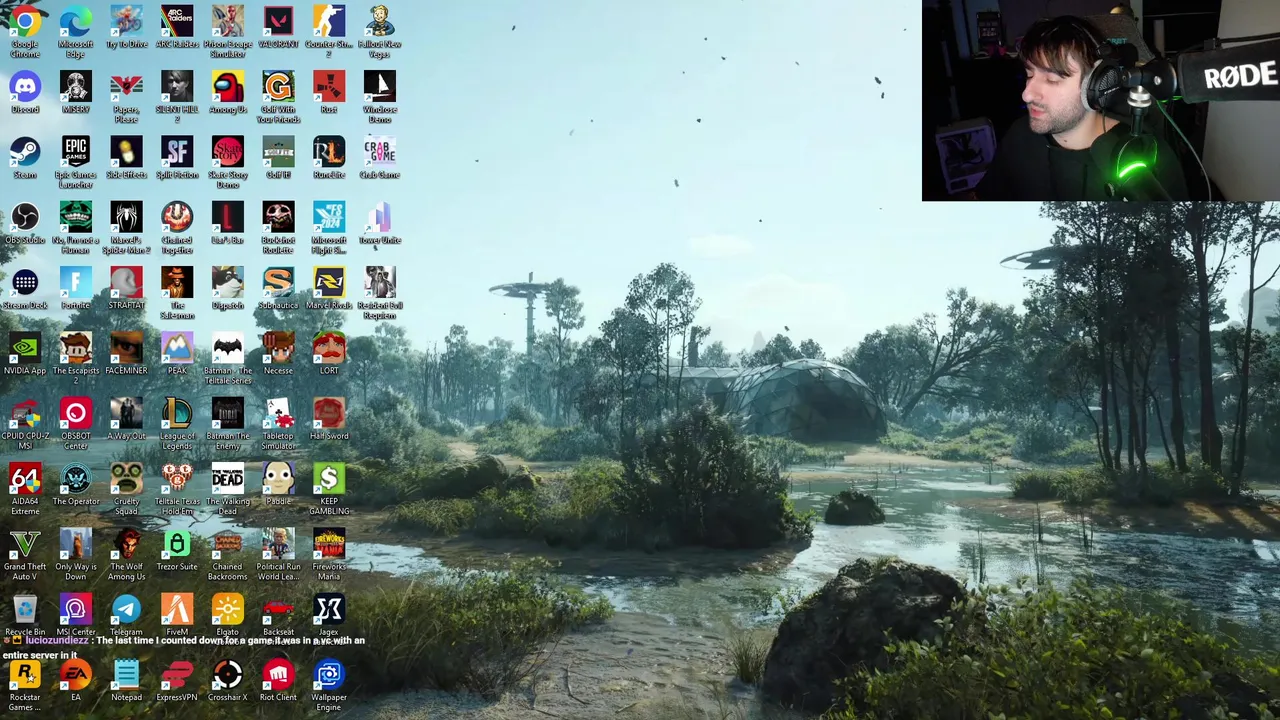The height and width of the screenshot is (720, 1280).
Task: Select the MISERY game icon
Action: [75, 87]
